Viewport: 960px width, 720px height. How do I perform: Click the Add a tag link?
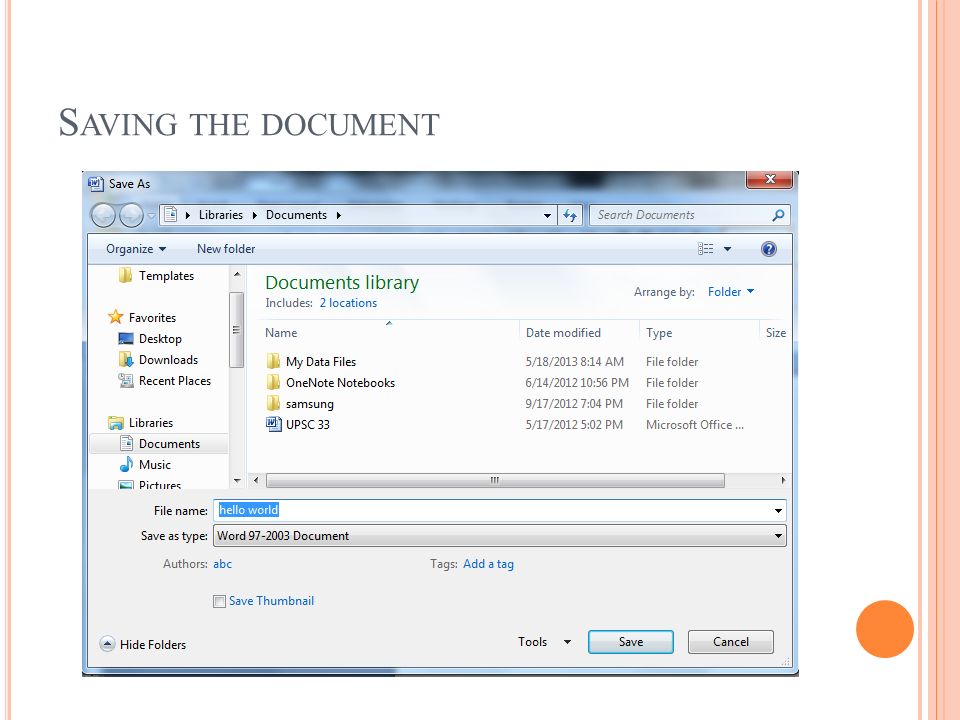[x=488, y=564]
